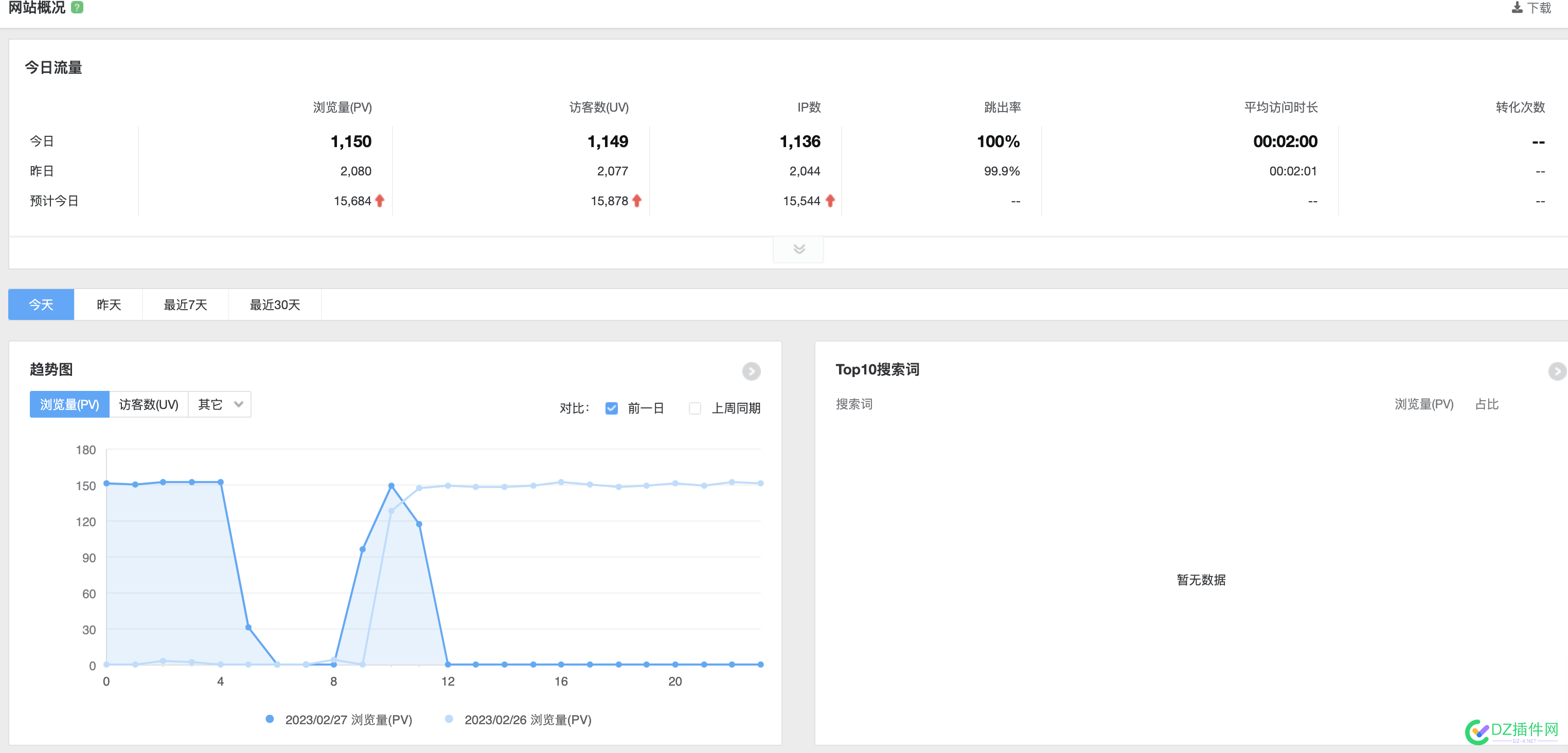The width and height of the screenshot is (1568, 753).
Task: Click the IP数 column header
Action: [810, 107]
